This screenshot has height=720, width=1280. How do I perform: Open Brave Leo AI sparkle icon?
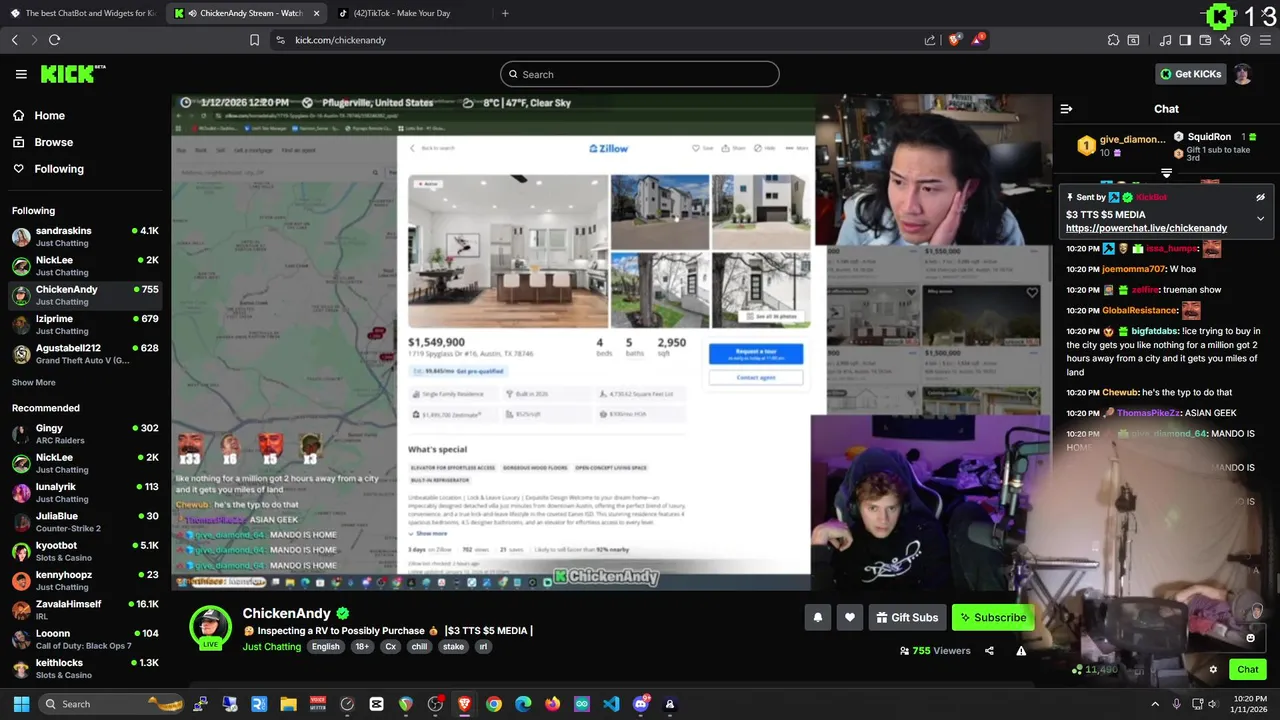point(1225,40)
